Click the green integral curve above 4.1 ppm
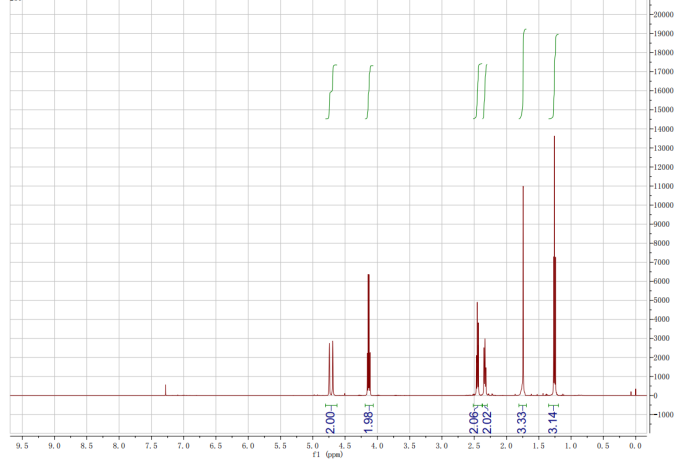 point(370,90)
